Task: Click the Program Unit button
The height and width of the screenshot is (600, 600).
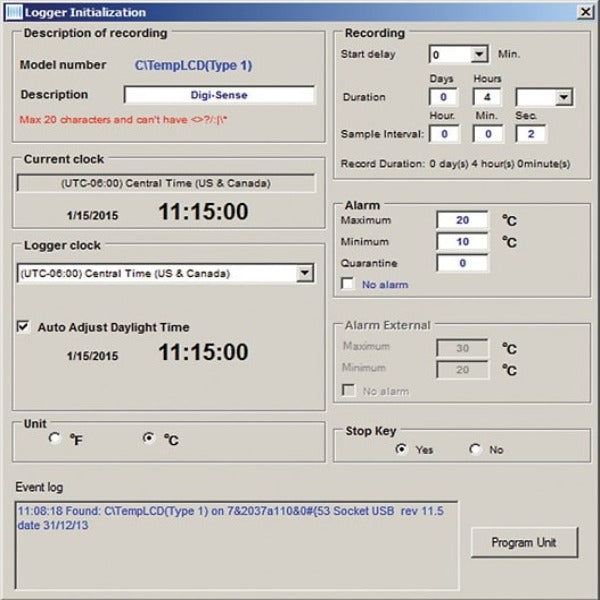Action: coord(526,542)
